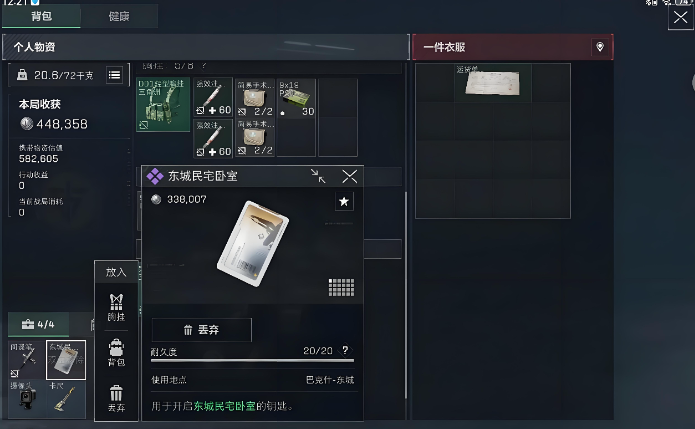
Task: Click the trash 丢弃 icon in 放入 menu
Action: point(116,398)
